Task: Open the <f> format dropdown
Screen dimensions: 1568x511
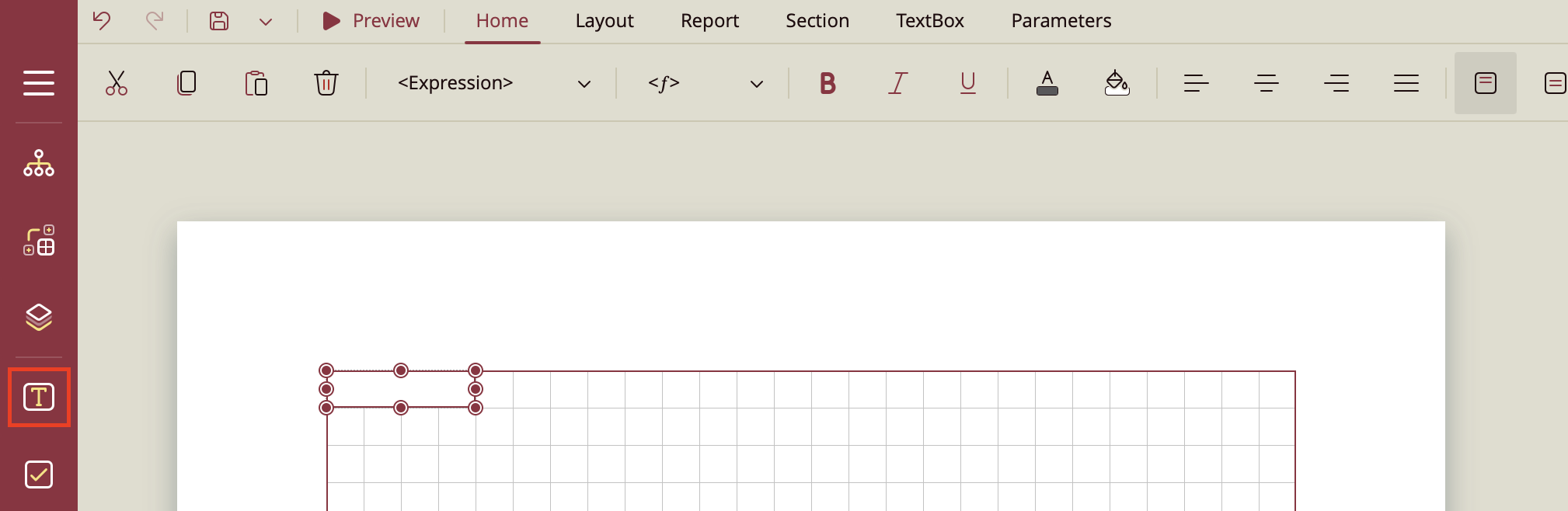Action: [757, 84]
